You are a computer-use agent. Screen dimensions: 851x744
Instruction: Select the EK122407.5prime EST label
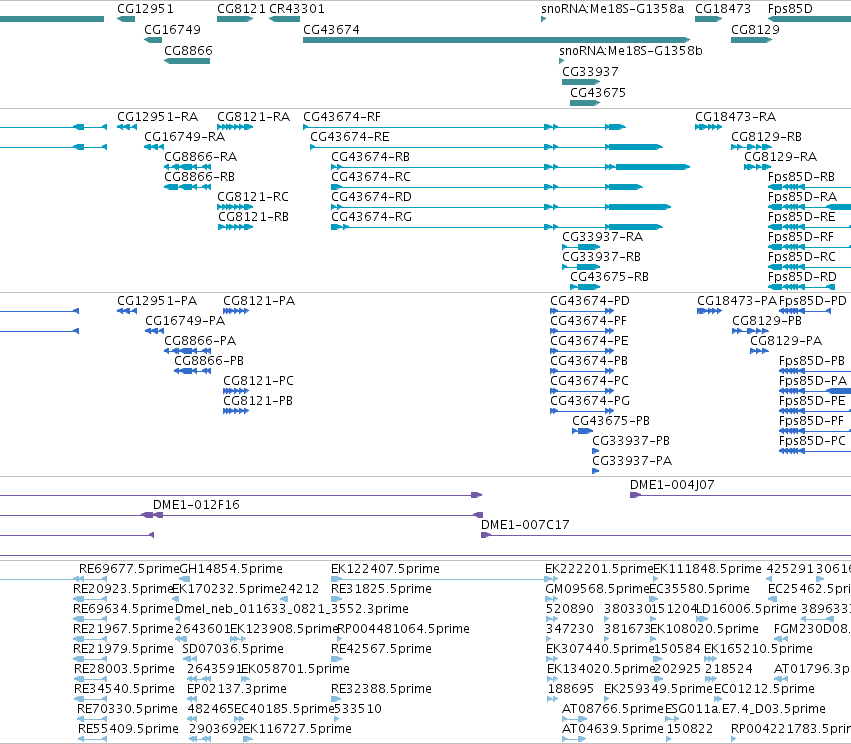point(385,569)
